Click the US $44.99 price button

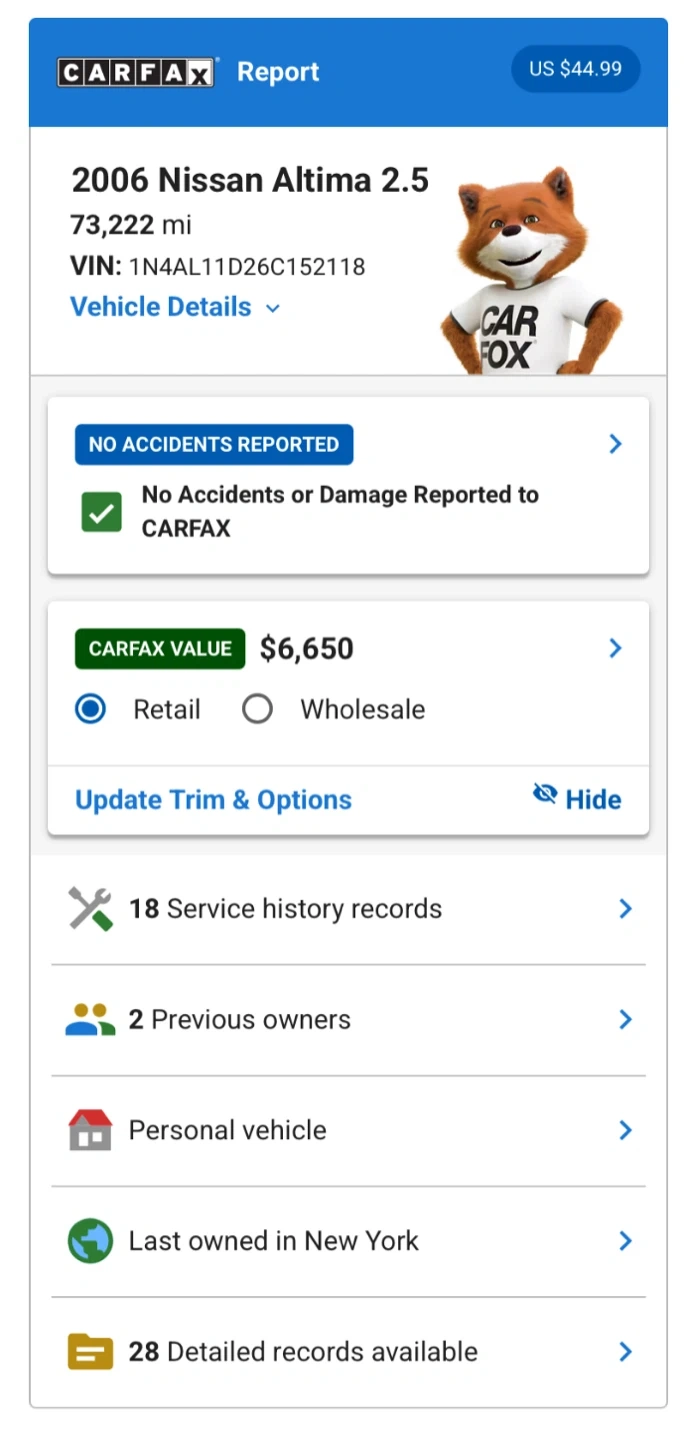tap(575, 69)
